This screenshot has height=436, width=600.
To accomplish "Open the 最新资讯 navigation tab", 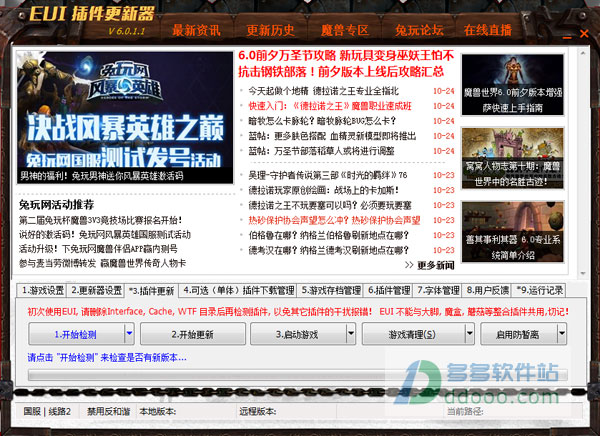I will [196, 30].
